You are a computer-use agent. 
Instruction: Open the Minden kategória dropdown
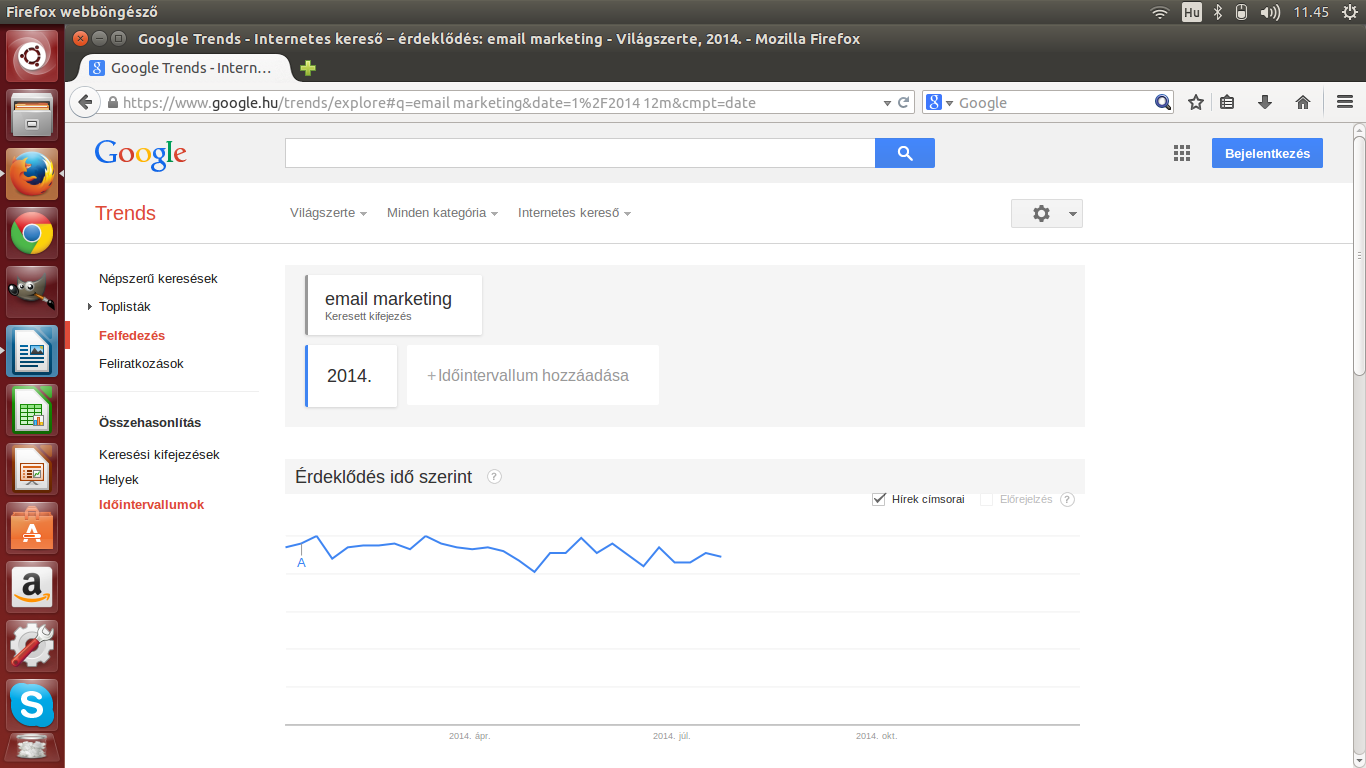(442, 213)
